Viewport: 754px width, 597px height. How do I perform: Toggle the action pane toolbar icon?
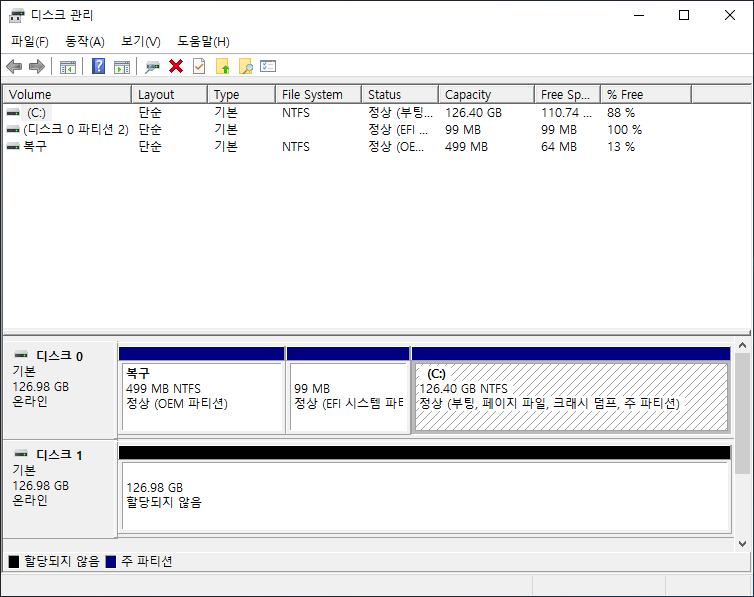coord(122,67)
